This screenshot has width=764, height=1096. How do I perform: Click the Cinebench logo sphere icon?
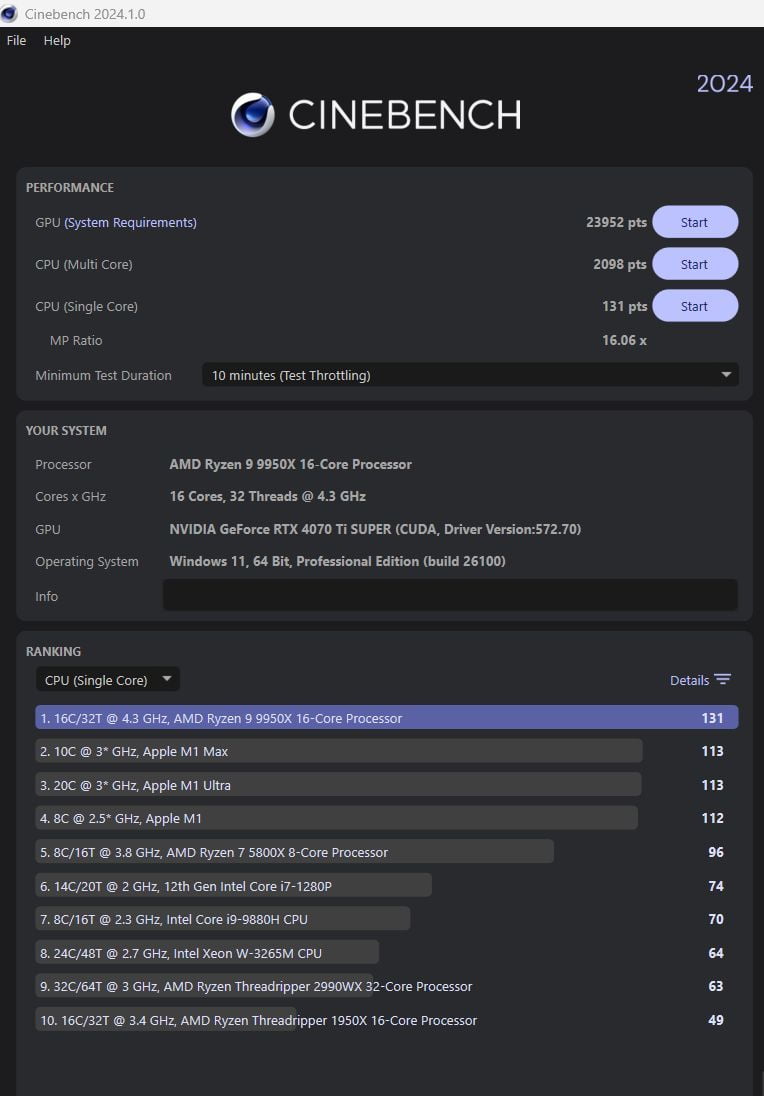(x=252, y=115)
